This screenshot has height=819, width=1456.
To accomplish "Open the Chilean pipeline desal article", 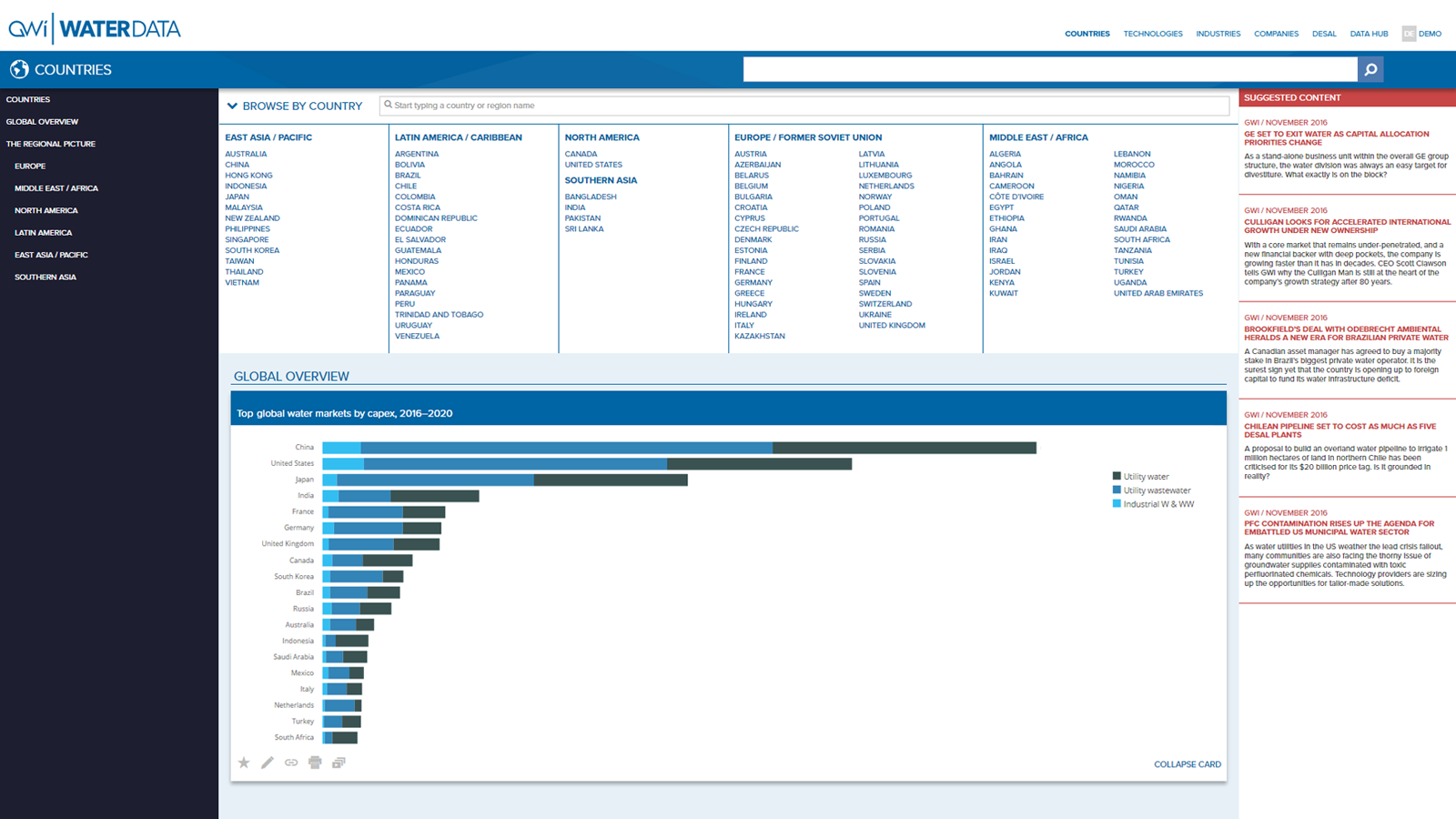I will [1340, 430].
